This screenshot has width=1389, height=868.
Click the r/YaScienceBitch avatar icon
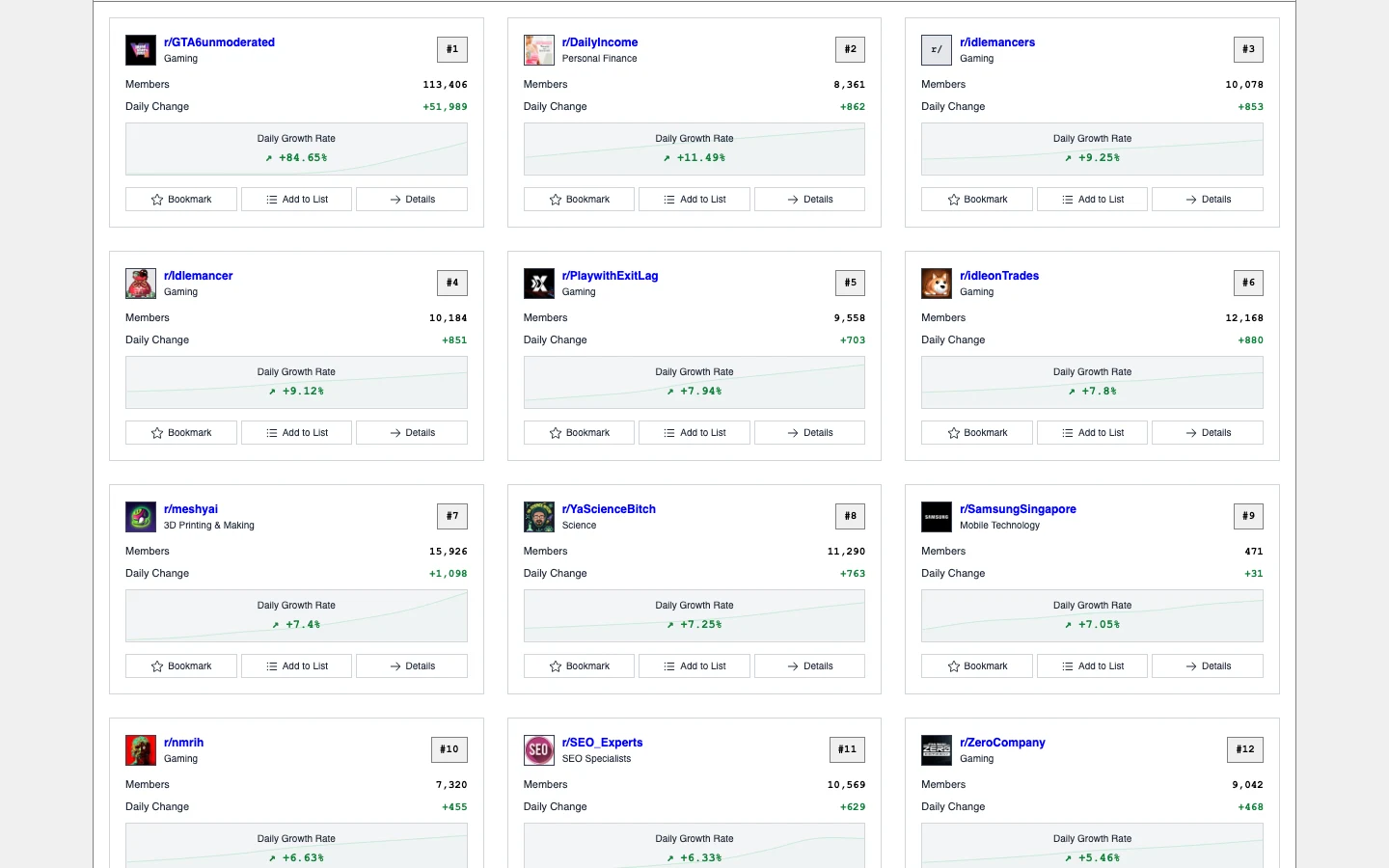(539, 516)
